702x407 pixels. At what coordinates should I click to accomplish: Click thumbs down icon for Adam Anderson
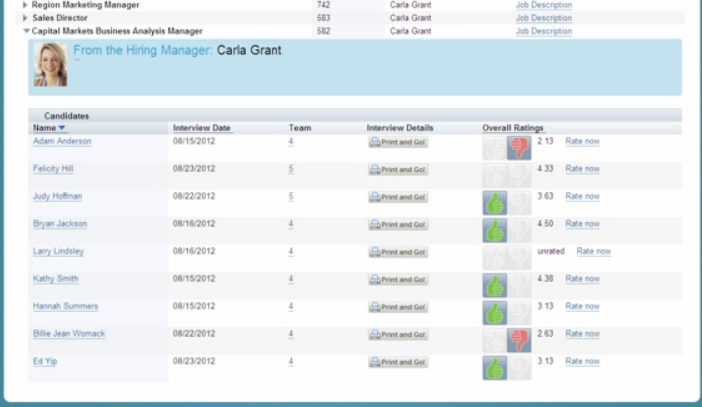pos(519,148)
